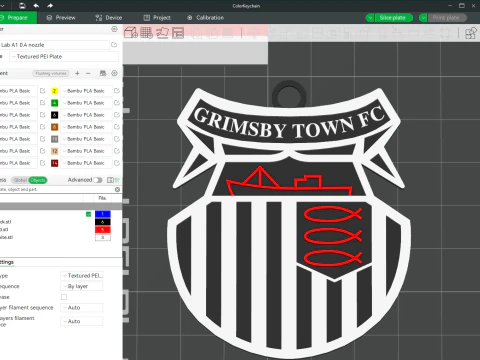Edit preset icon for filament 10 row
480x360 pixels.
tap(117, 139)
